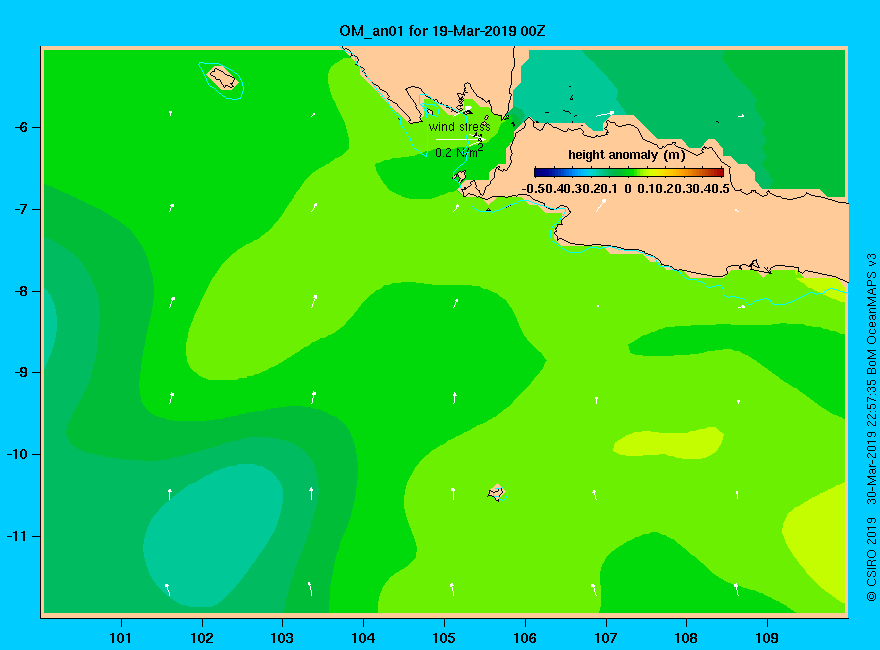
Task: Click the "107" longitude axis label
Action: point(606,638)
